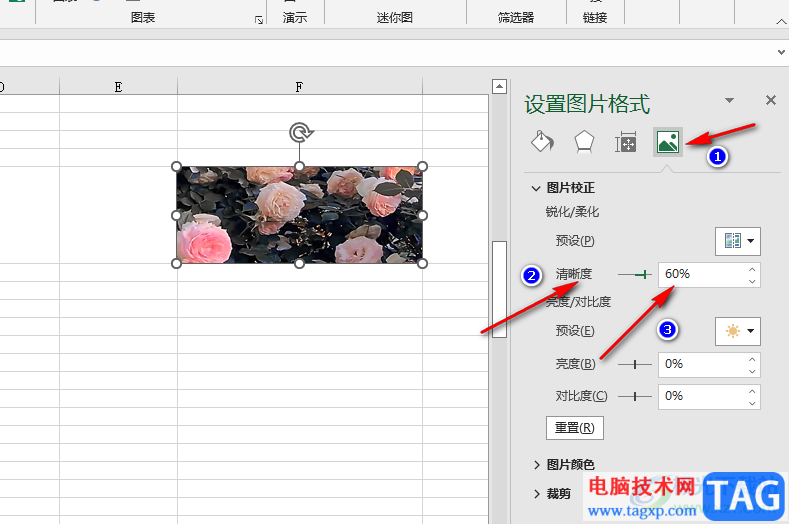
Task: Select the rose picture in the sheet
Action: (x=299, y=215)
